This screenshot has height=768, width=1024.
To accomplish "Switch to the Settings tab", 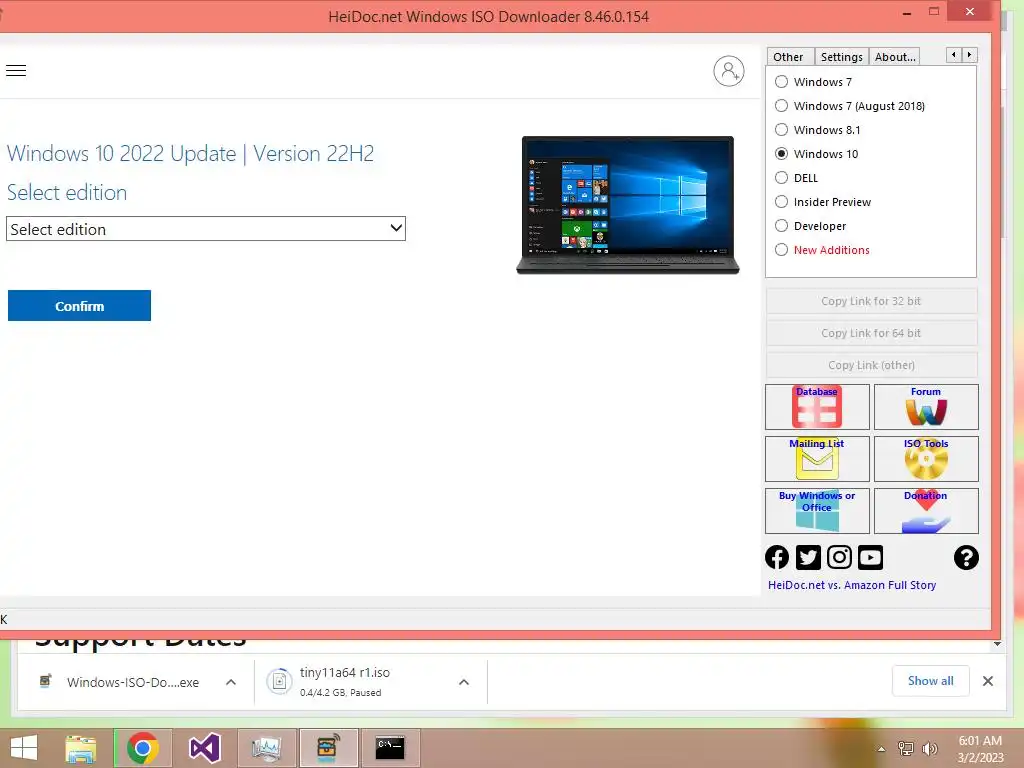I will [x=841, y=57].
